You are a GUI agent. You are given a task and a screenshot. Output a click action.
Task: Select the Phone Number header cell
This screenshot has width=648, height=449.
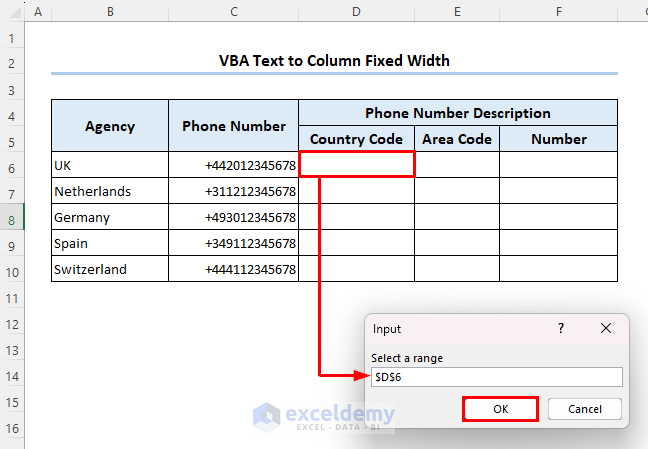pos(233,126)
